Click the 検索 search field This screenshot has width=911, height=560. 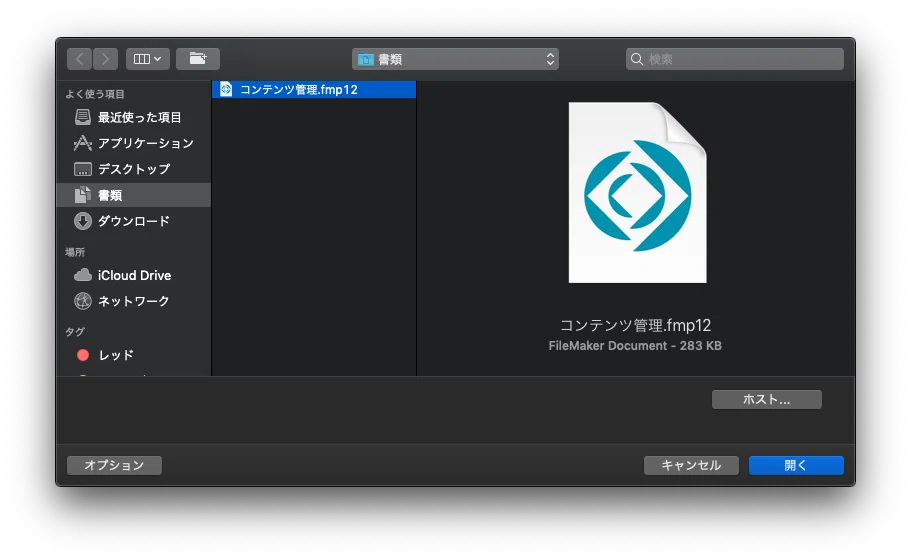click(734, 59)
